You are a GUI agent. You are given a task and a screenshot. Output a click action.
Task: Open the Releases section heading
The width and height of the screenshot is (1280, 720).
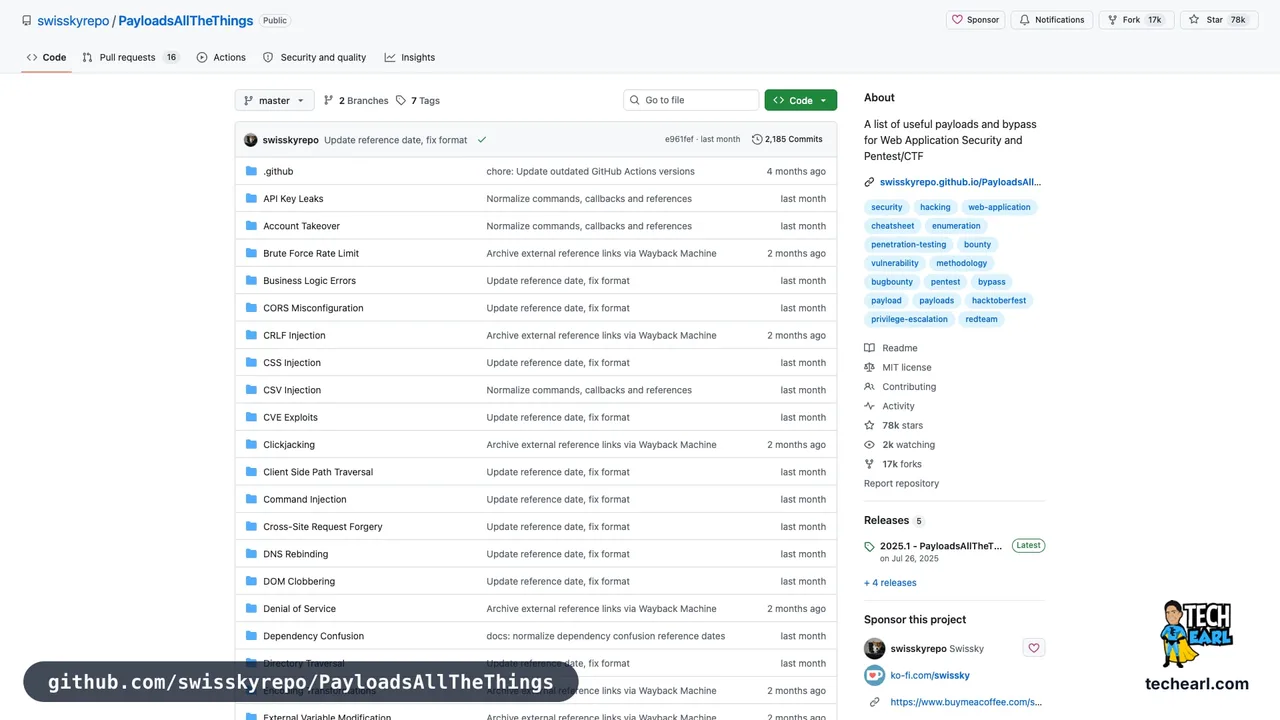coord(886,520)
